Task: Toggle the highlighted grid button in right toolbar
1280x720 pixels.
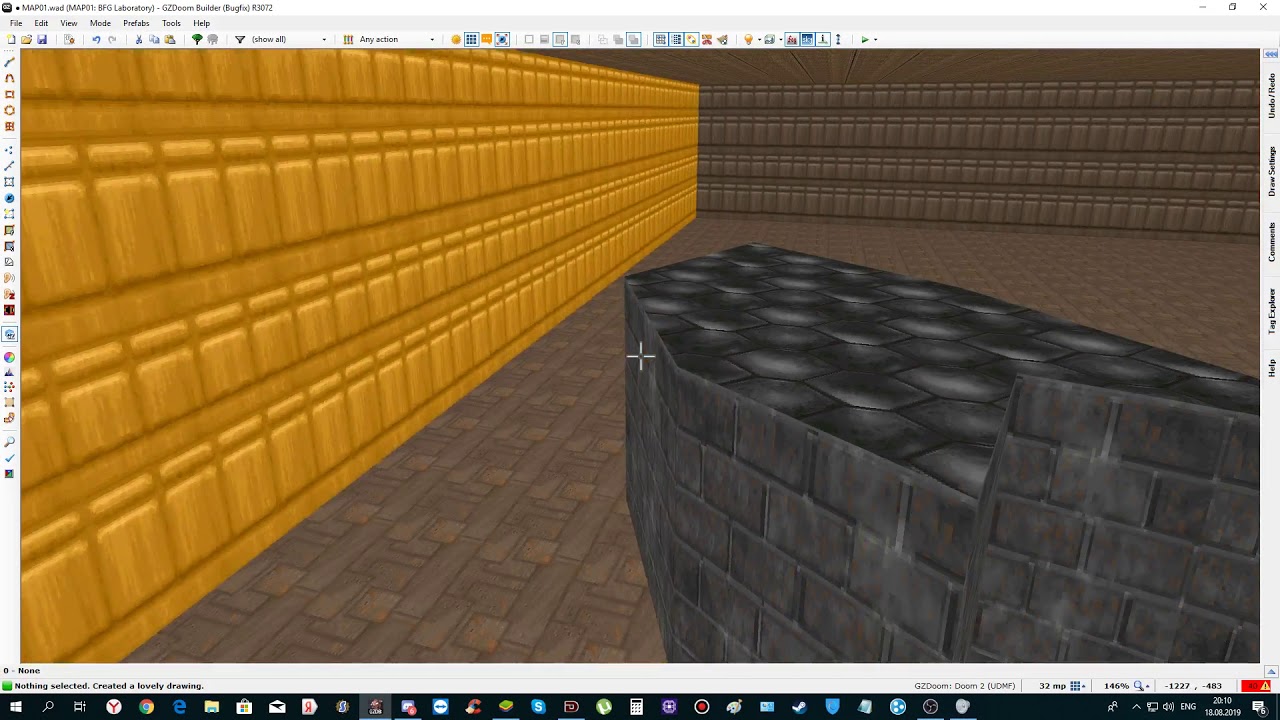Action: point(660,39)
